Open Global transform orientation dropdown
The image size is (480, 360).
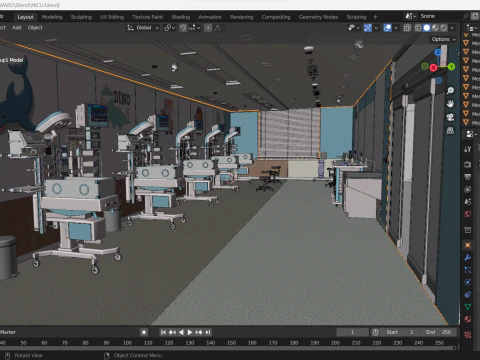143,28
